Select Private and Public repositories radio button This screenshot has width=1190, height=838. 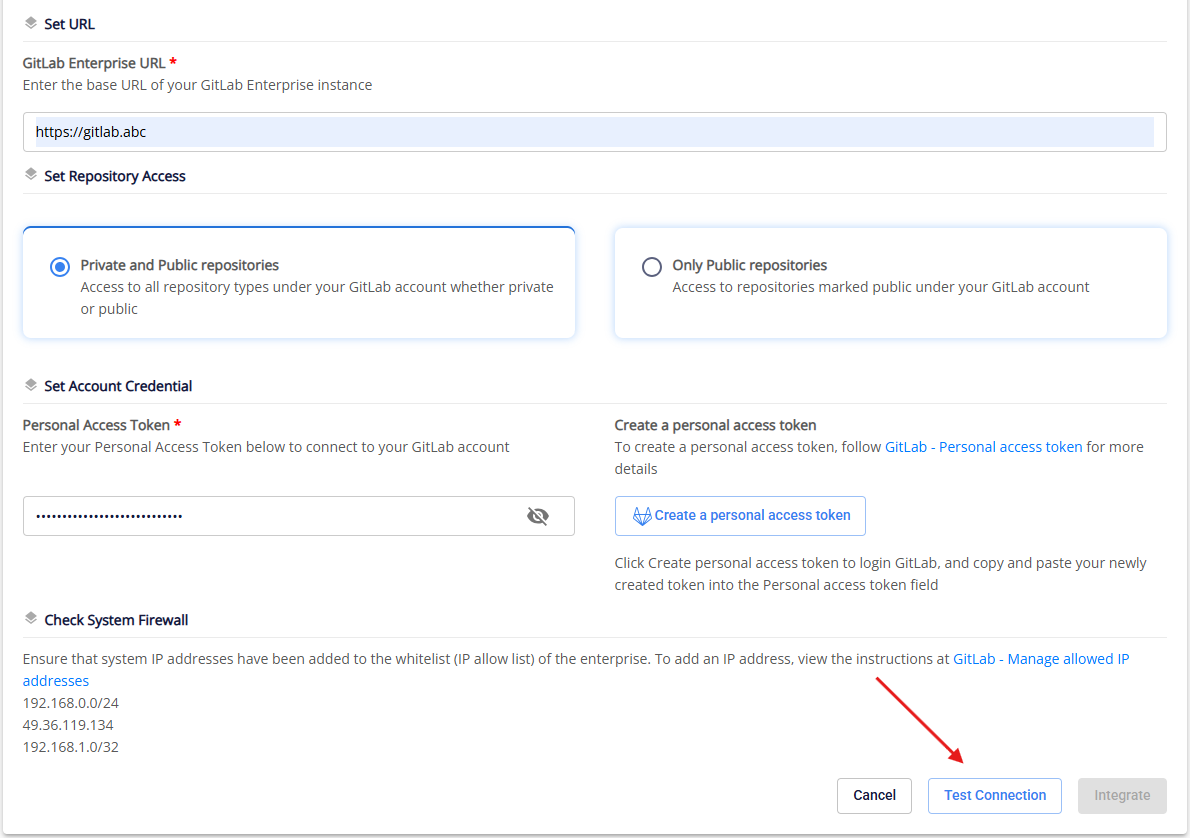click(60, 267)
